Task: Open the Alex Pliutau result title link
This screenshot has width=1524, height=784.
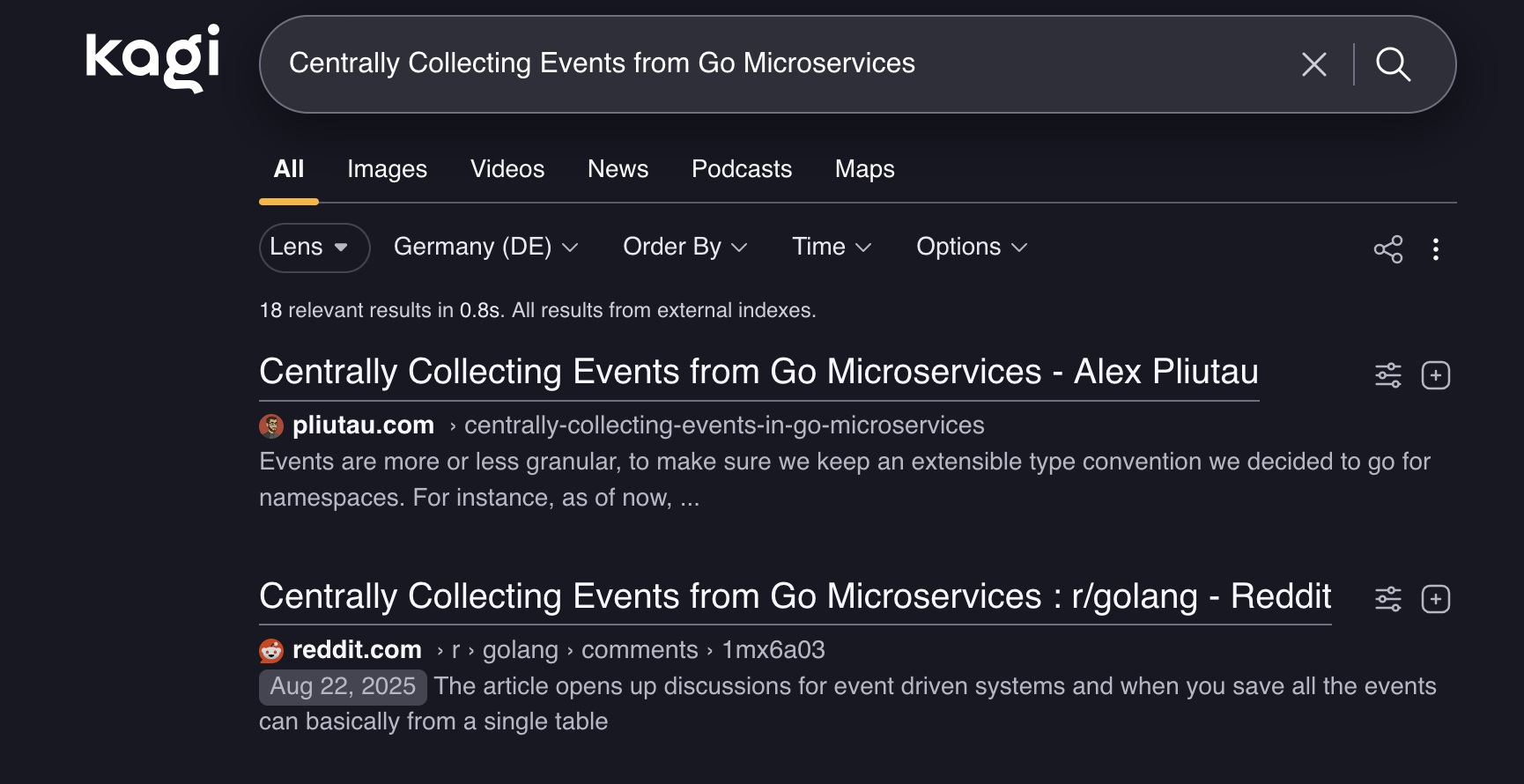Action: pos(758,373)
